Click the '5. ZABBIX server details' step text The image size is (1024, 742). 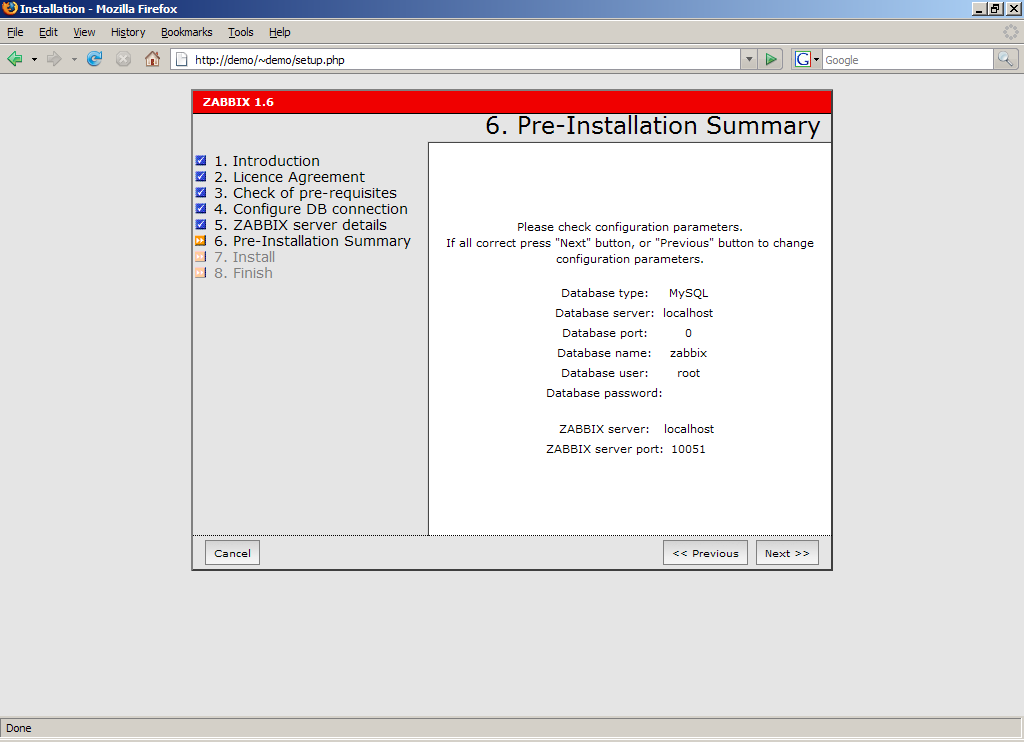click(300, 225)
